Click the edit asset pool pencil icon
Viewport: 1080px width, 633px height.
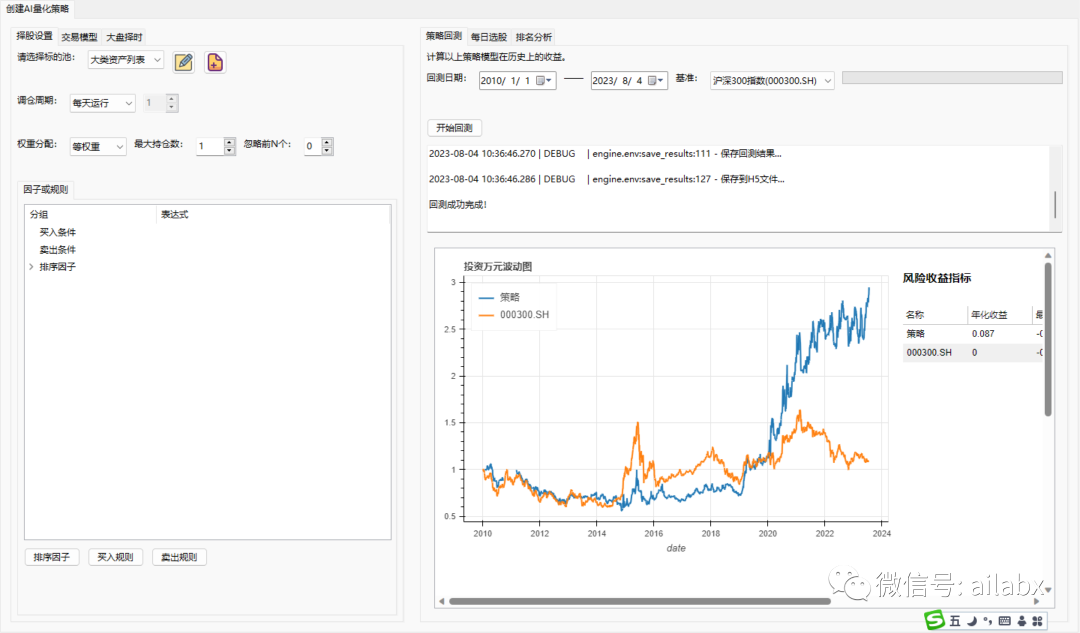click(183, 62)
